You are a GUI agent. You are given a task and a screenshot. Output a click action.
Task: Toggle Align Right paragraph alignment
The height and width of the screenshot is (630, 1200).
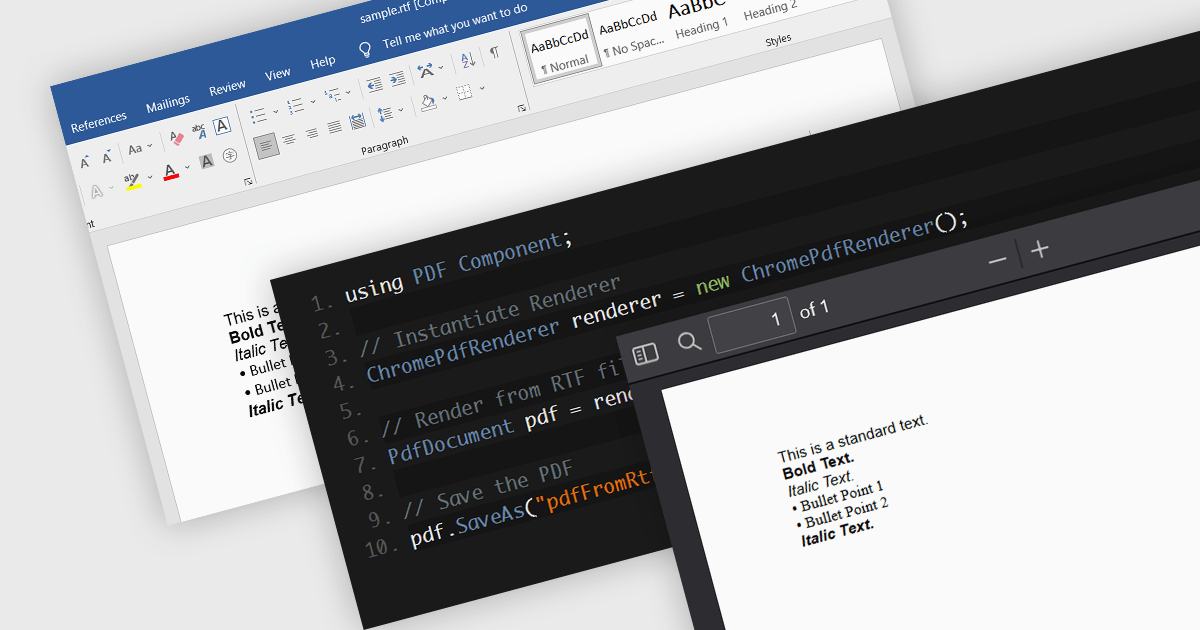(x=311, y=133)
